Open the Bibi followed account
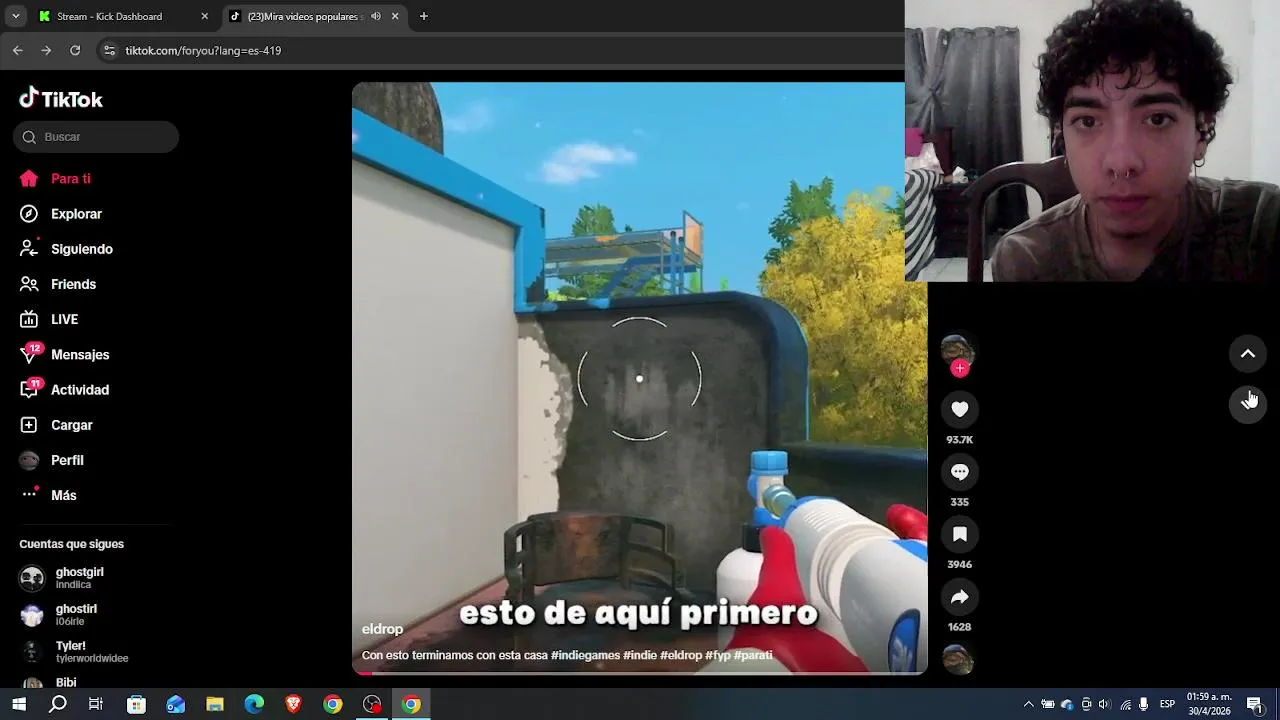The width and height of the screenshot is (1280, 720). [x=48, y=683]
